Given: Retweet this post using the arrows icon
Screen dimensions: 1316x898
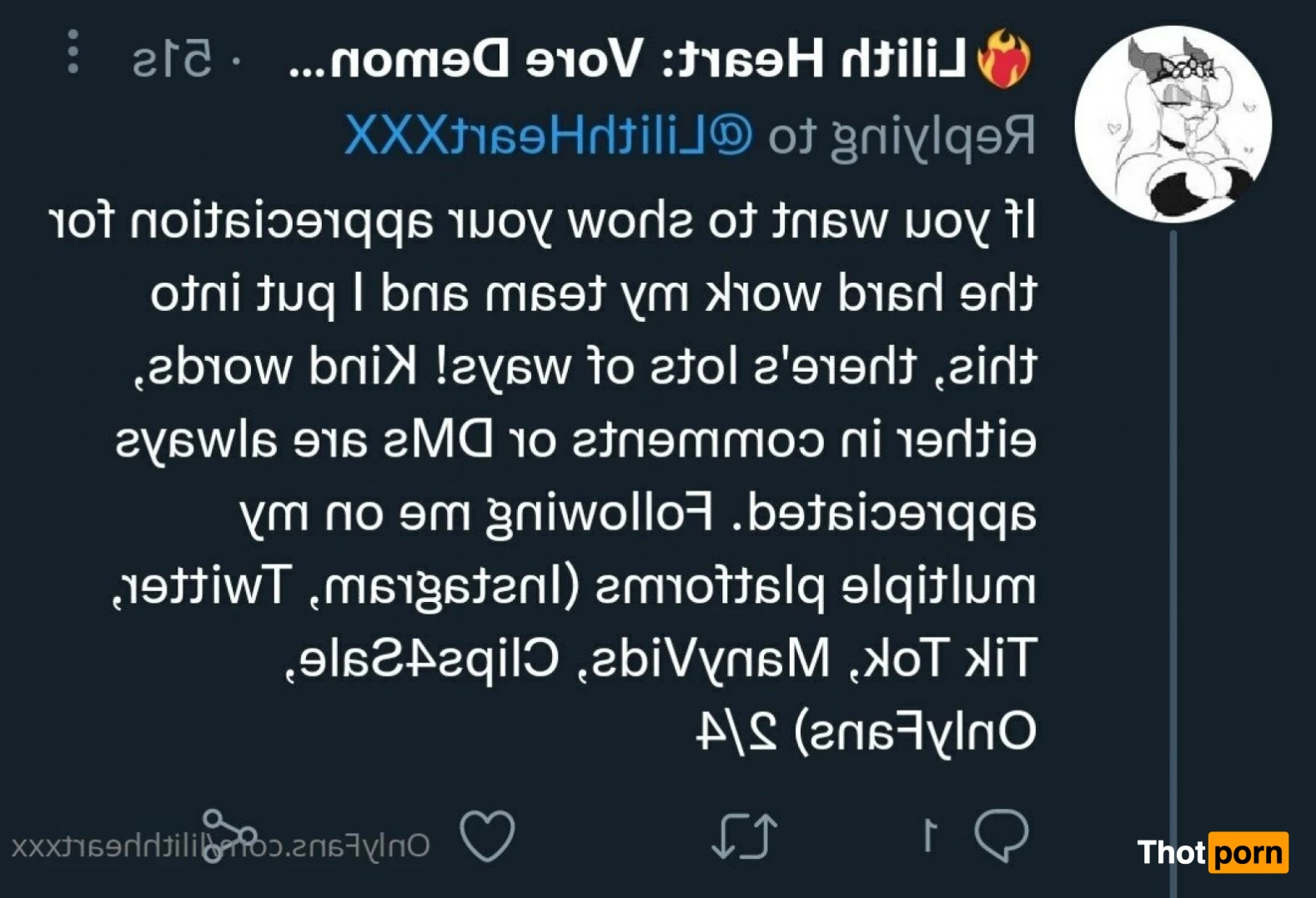Looking at the screenshot, I should [745, 835].
